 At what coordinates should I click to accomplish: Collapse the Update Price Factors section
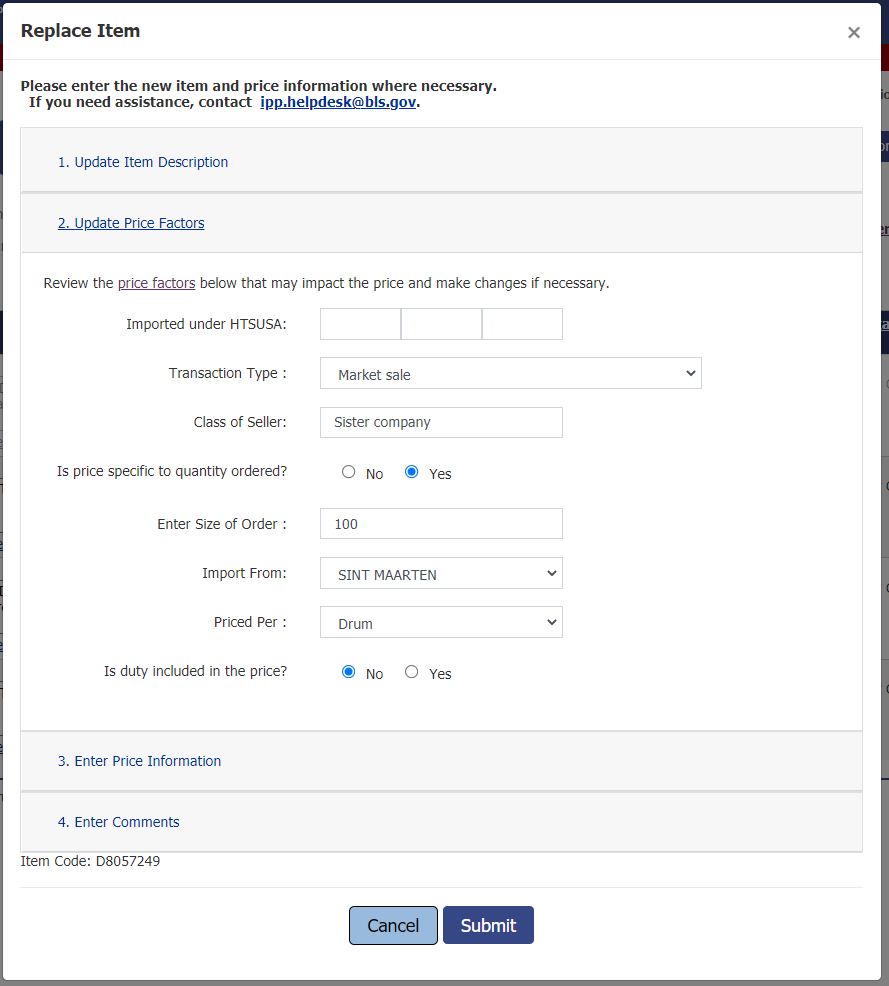point(131,223)
